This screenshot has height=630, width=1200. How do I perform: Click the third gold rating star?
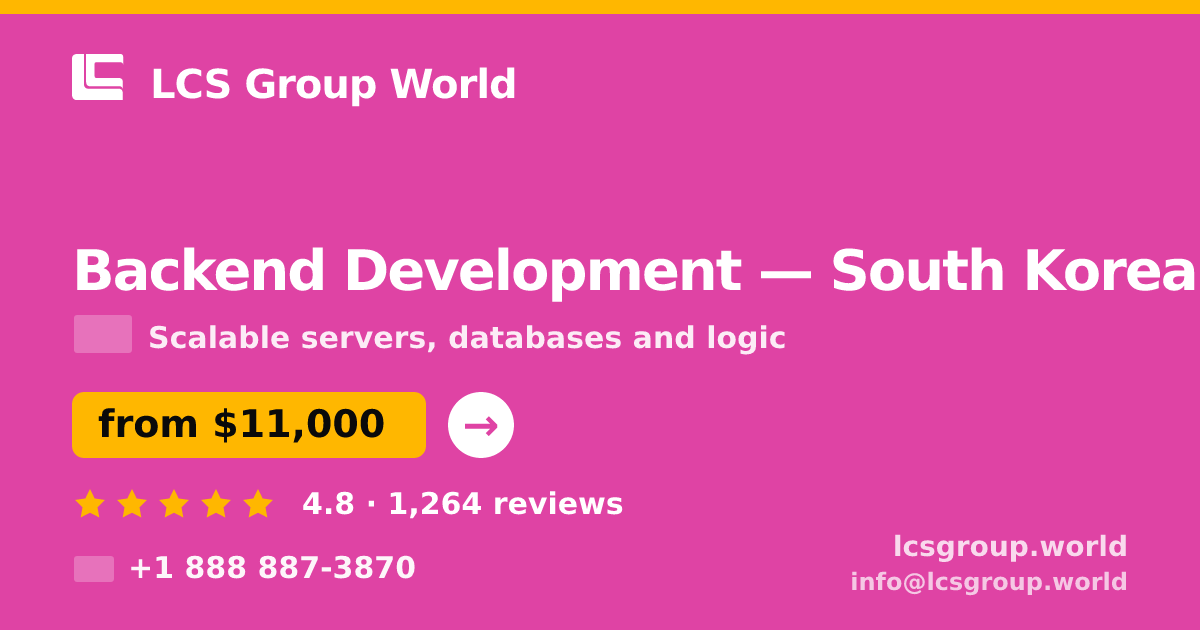pos(174,504)
